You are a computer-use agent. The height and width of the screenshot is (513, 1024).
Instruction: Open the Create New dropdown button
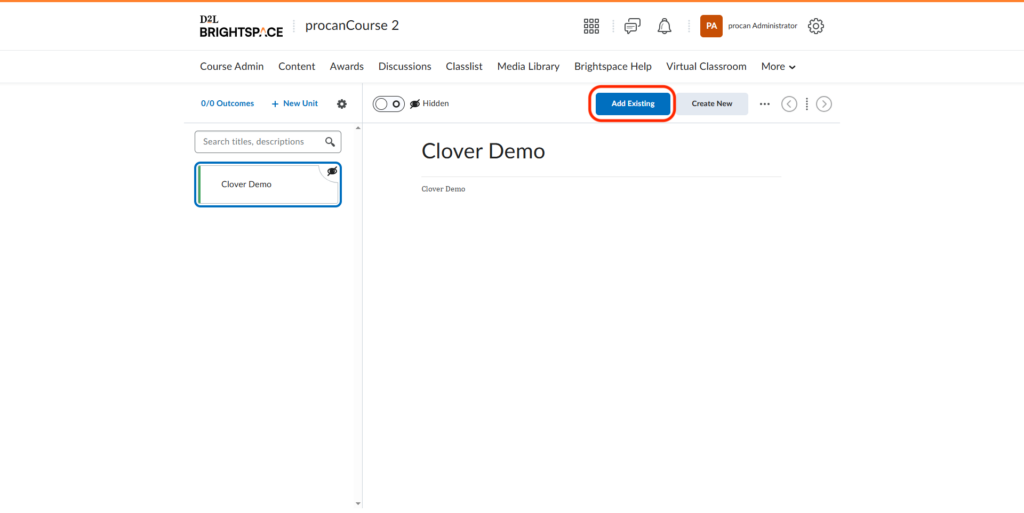tap(712, 104)
